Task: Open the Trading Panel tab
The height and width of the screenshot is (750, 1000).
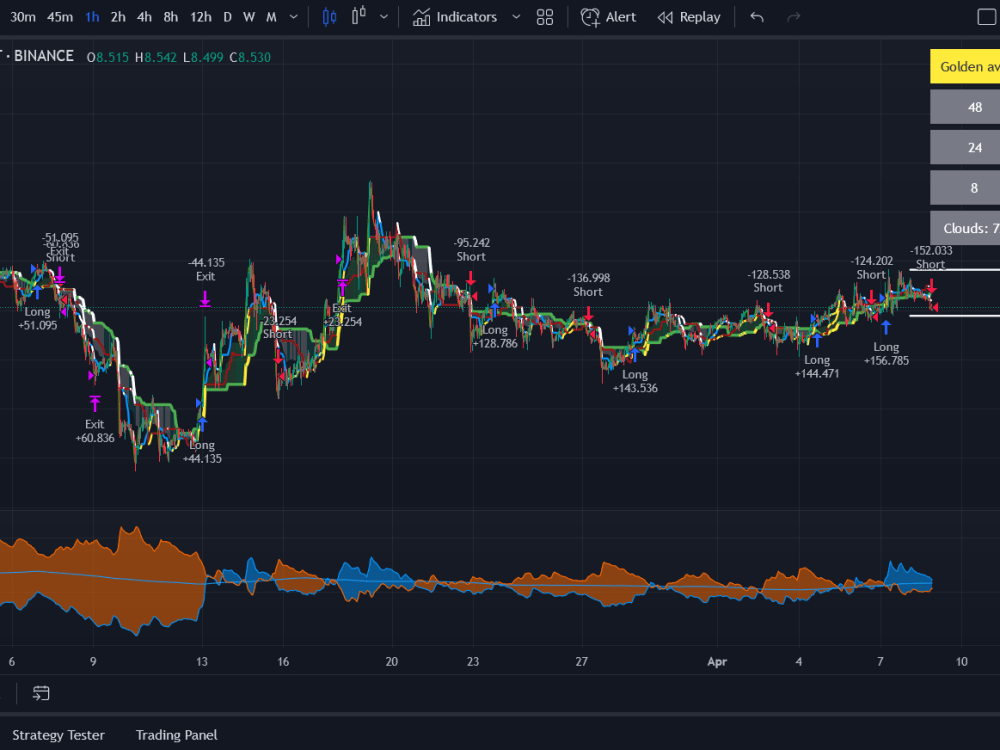Action: pyautogui.click(x=176, y=735)
